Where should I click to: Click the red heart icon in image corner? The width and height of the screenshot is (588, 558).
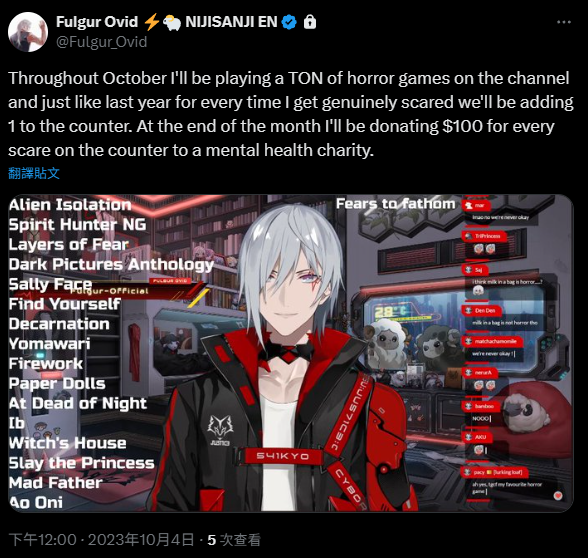point(558,496)
